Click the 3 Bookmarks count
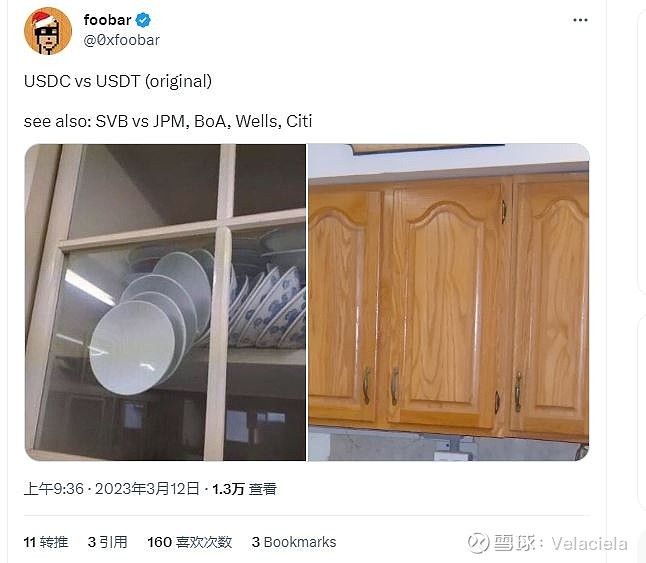The width and height of the screenshot is (646, 563). tap(294, 542)
